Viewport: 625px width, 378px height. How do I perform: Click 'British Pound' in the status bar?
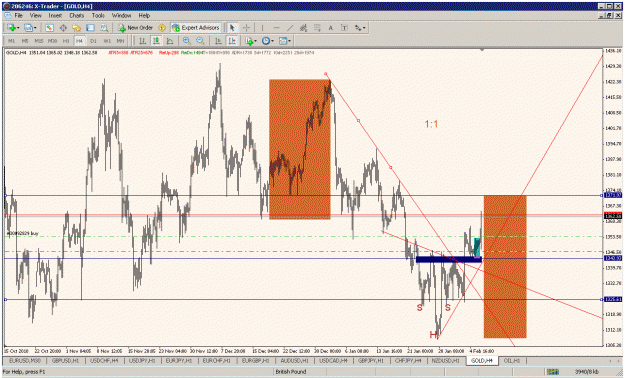291,372
